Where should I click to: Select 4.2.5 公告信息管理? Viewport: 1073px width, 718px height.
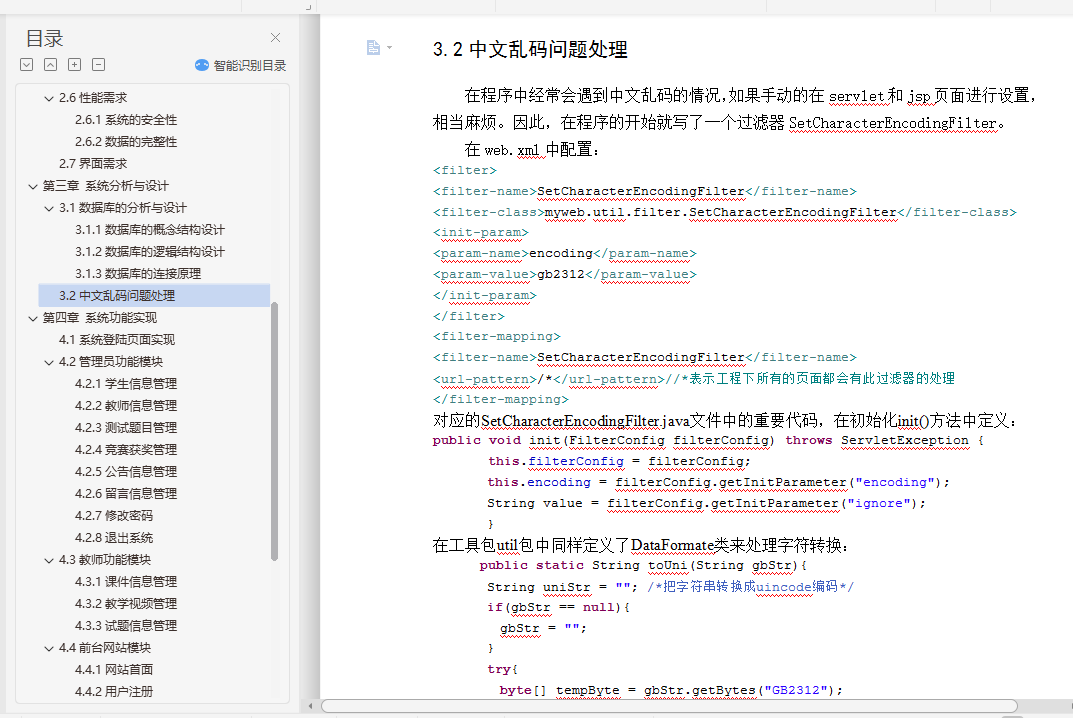[126, 472]
